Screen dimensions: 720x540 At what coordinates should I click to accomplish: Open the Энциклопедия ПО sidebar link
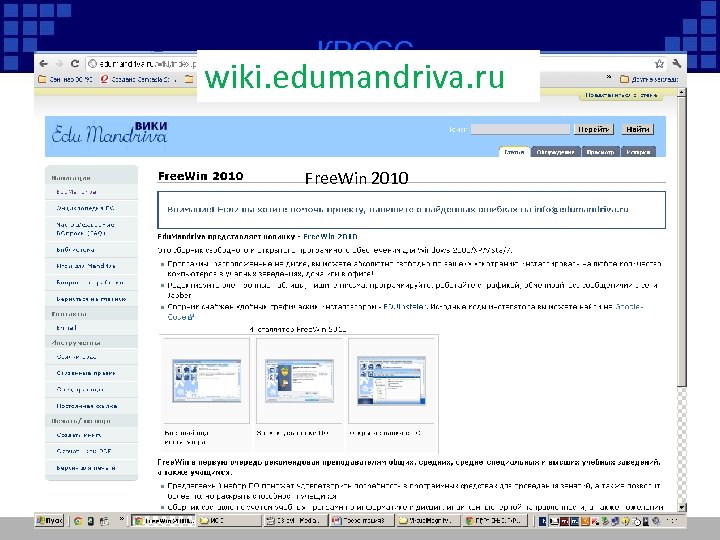pos(85,208)
